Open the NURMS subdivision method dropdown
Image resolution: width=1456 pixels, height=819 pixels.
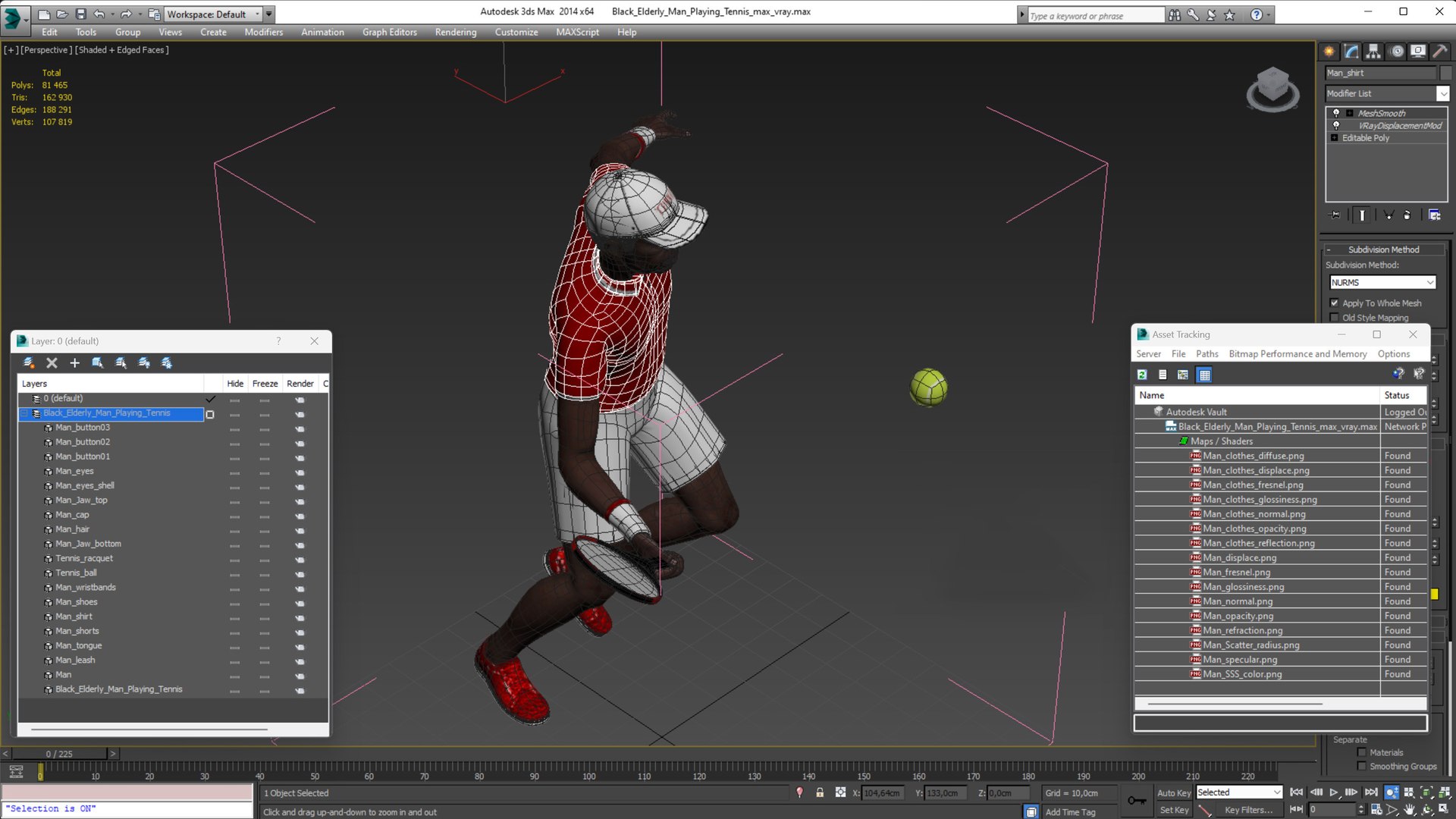click(1383, 282)
